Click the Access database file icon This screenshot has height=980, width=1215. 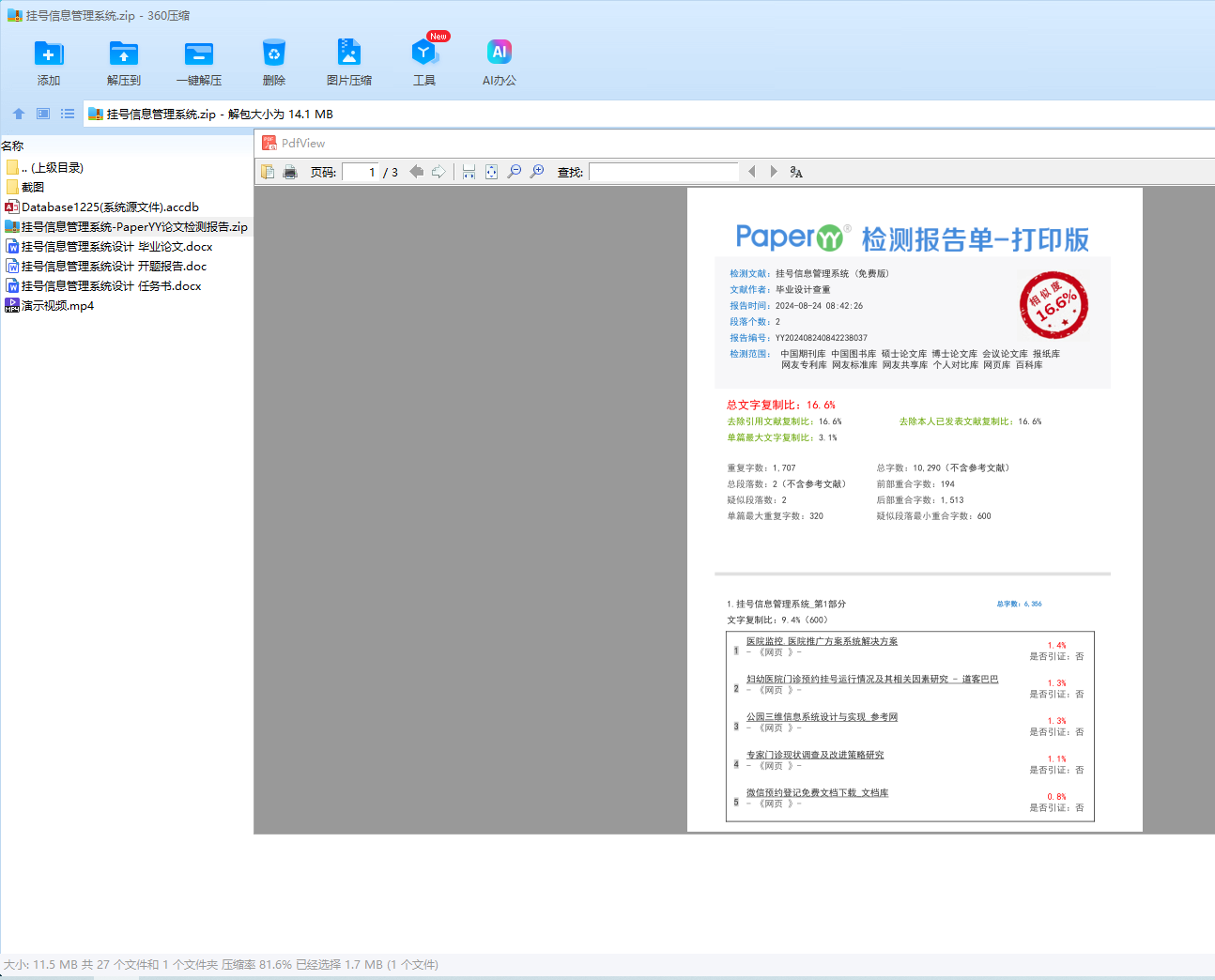[12, 207]
